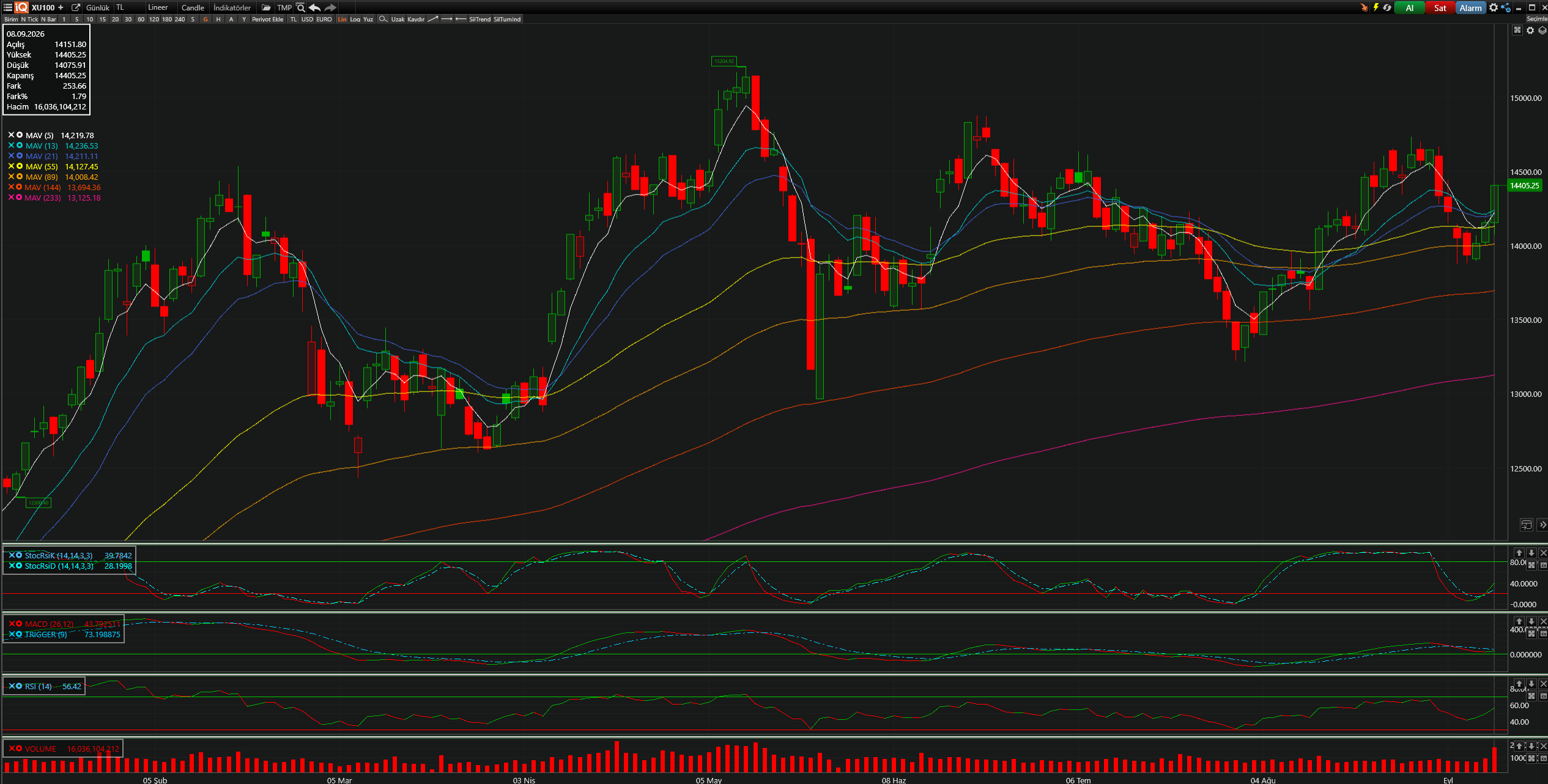Screen dimensions: 1548x784
Task: Toggle MAV (89) visibility circle
Action: click(x=20, y=177)
